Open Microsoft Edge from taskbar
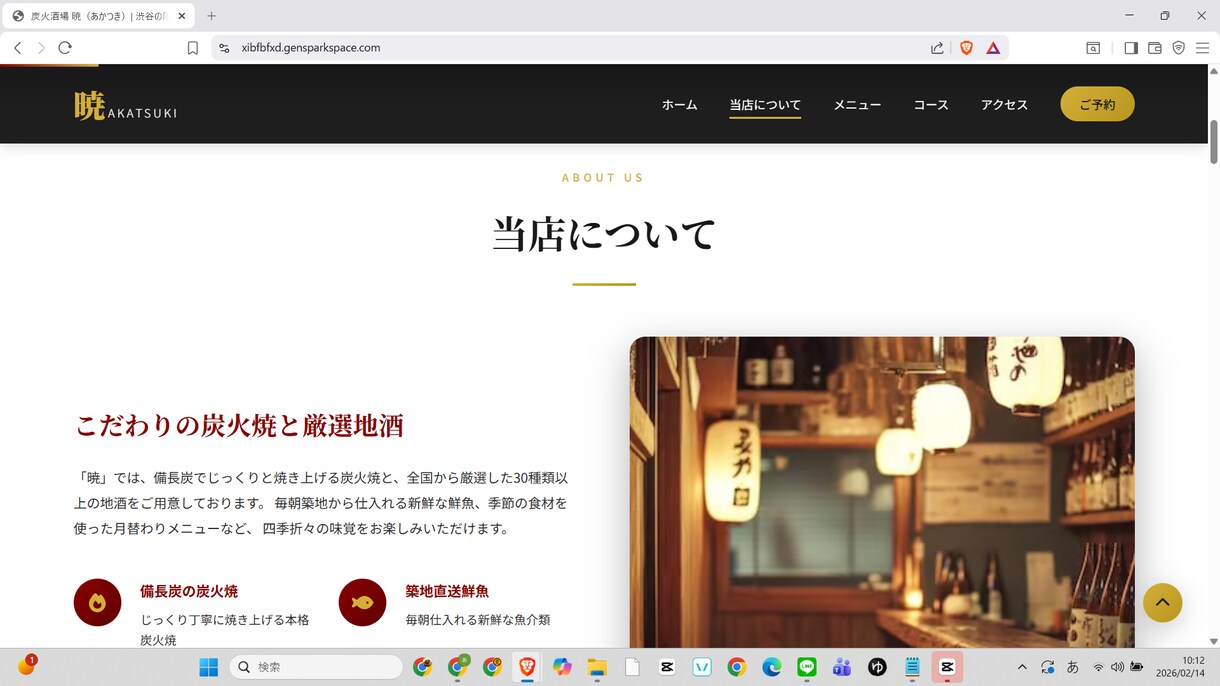The height and width of the screenshot is (686, 1220). point(772,667)
